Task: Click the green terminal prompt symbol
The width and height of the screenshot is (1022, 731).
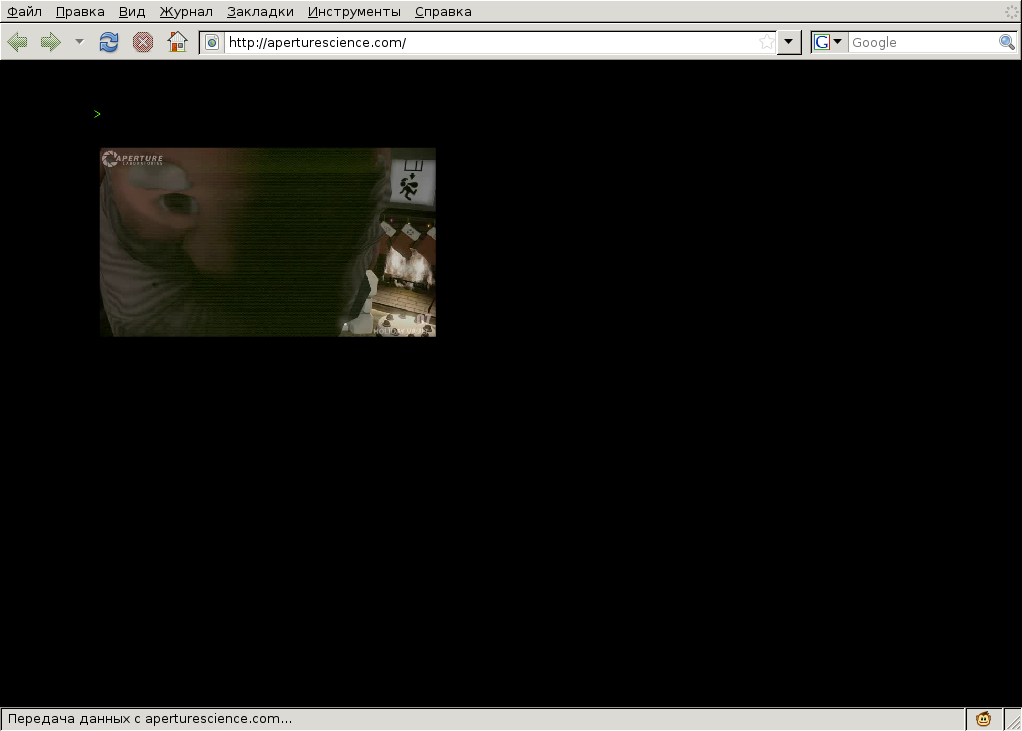Action: pos(97,114)
